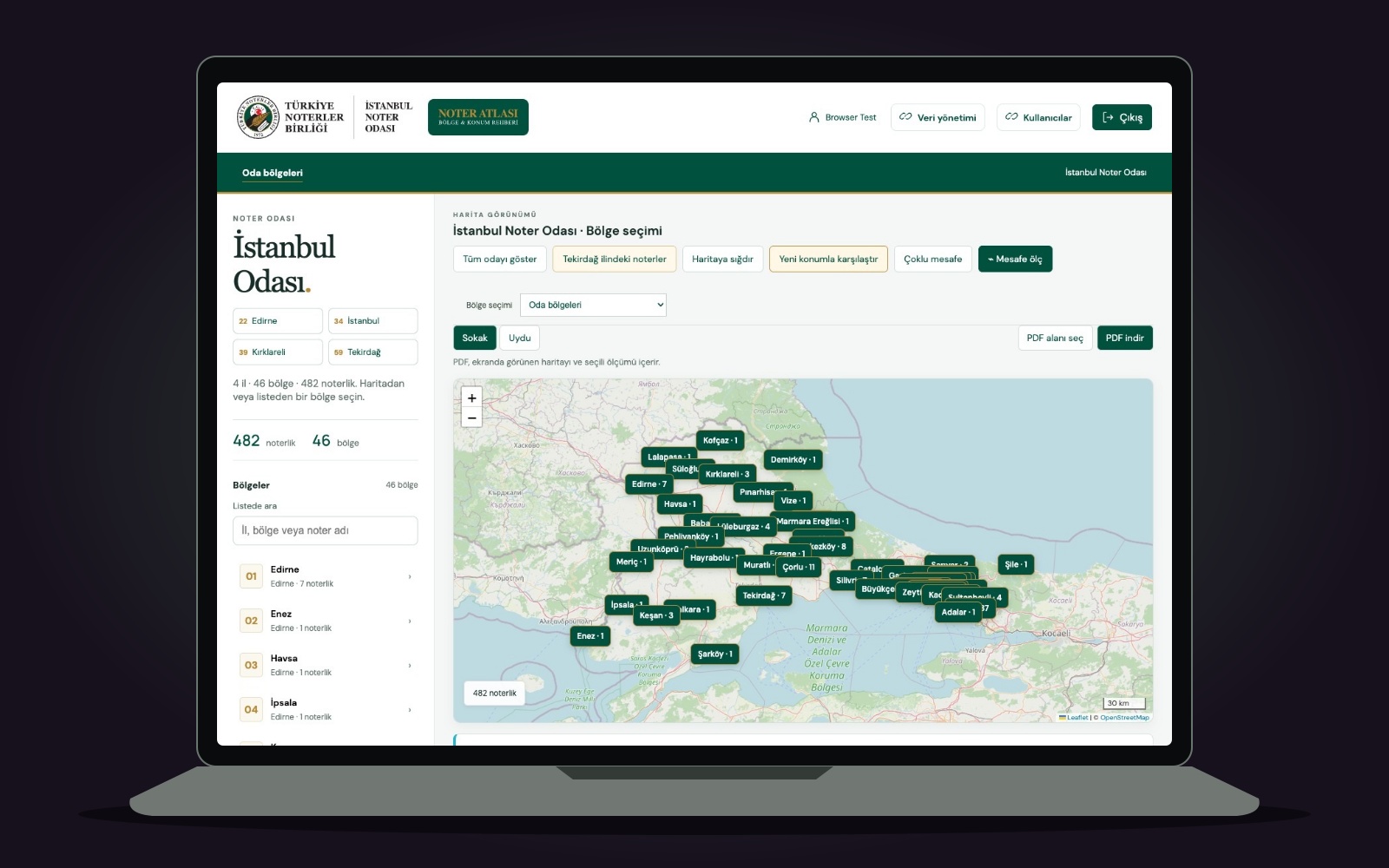Click Tüm odayı göster button
The image size is (1389, 868).
click(499, 259)
